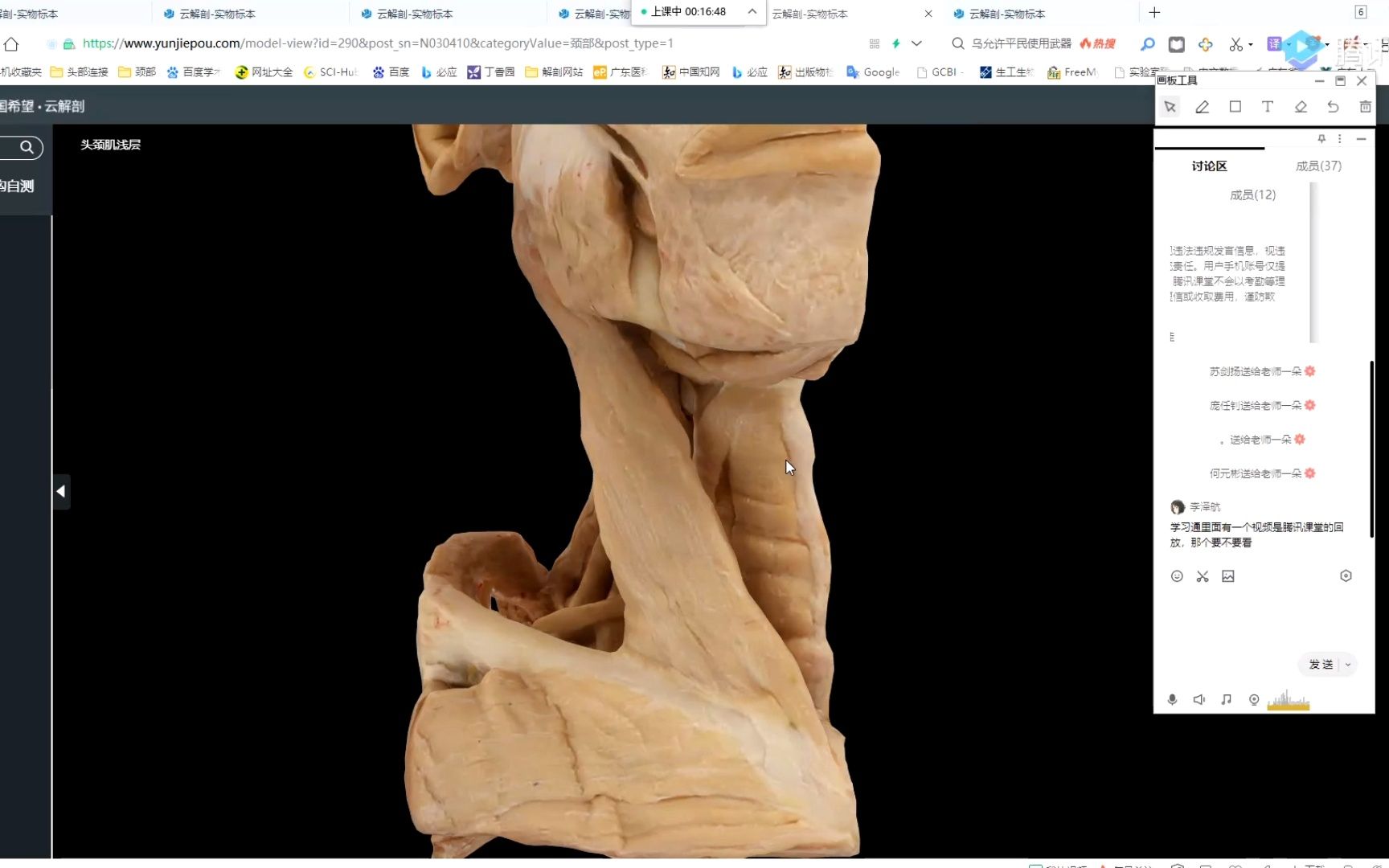Click the search magnifier in sidebar
1389x868 pixels.
pos(27,147)
